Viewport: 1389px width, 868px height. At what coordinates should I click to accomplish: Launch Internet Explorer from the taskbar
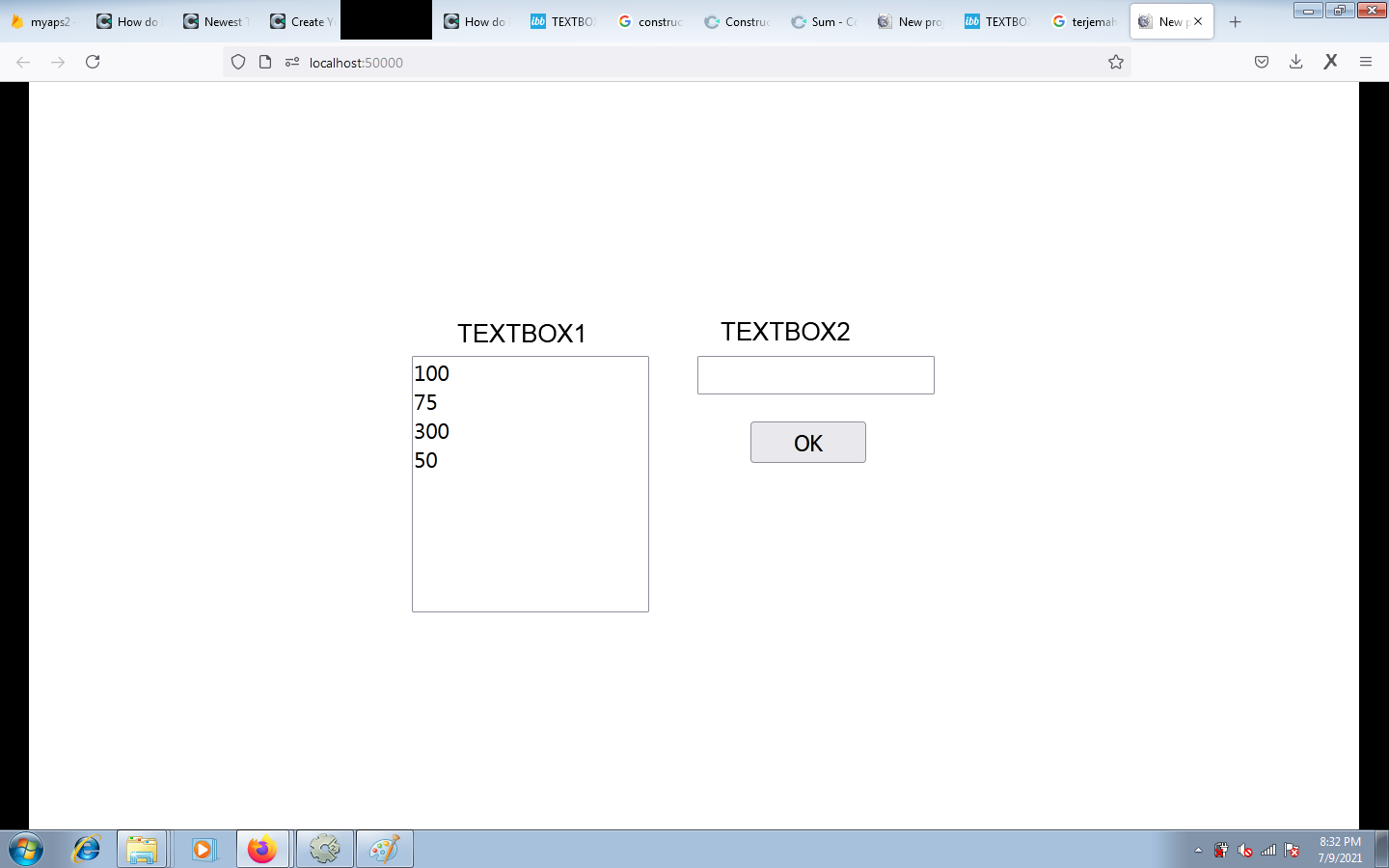coord(87,850)
